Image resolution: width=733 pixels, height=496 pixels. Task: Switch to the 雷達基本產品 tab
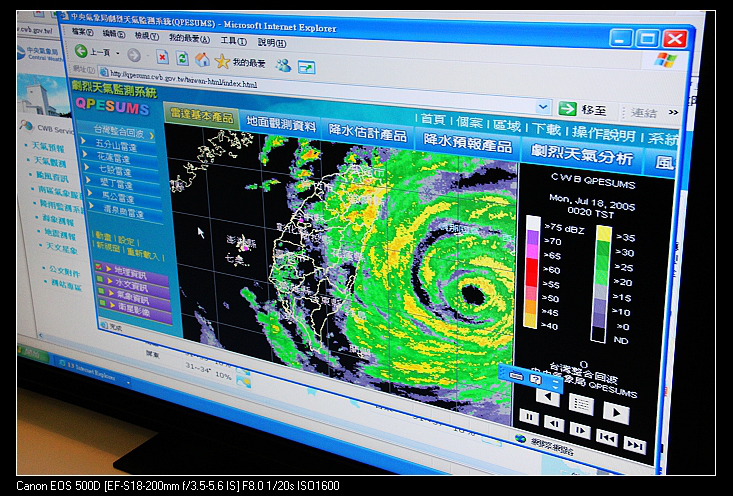pyautogui.click(x=202, y=115)
